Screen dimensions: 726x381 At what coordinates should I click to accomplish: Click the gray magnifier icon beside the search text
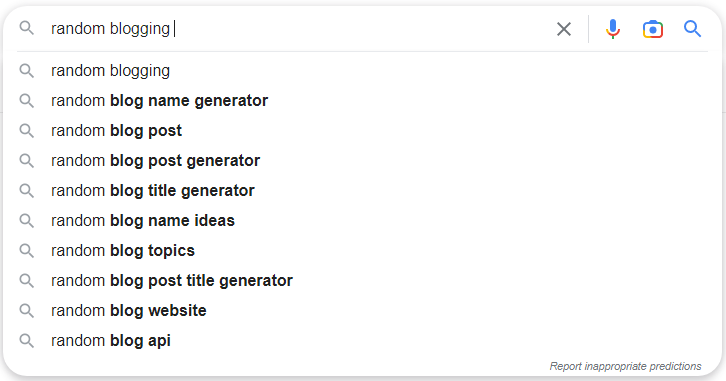[26, 28]
